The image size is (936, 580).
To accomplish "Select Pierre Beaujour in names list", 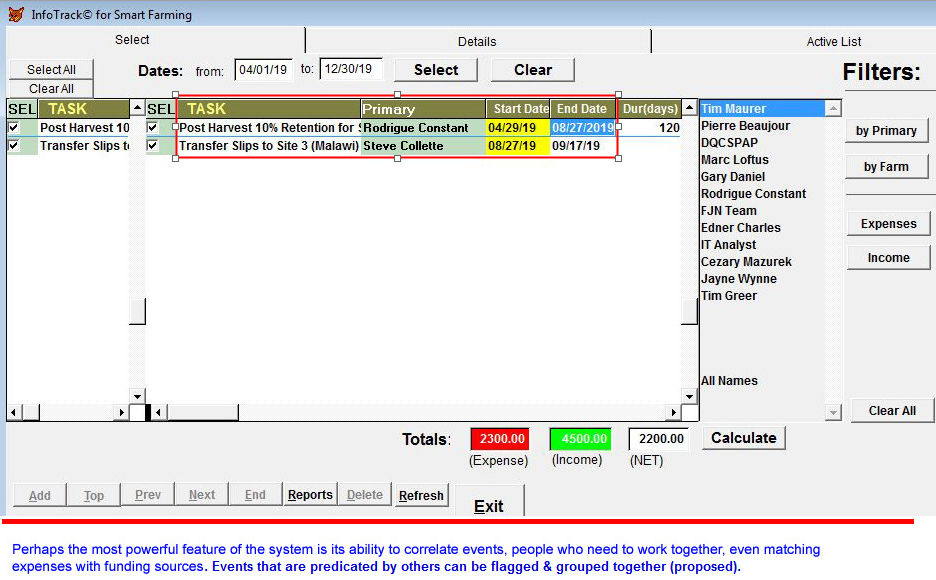I will 745,126.
